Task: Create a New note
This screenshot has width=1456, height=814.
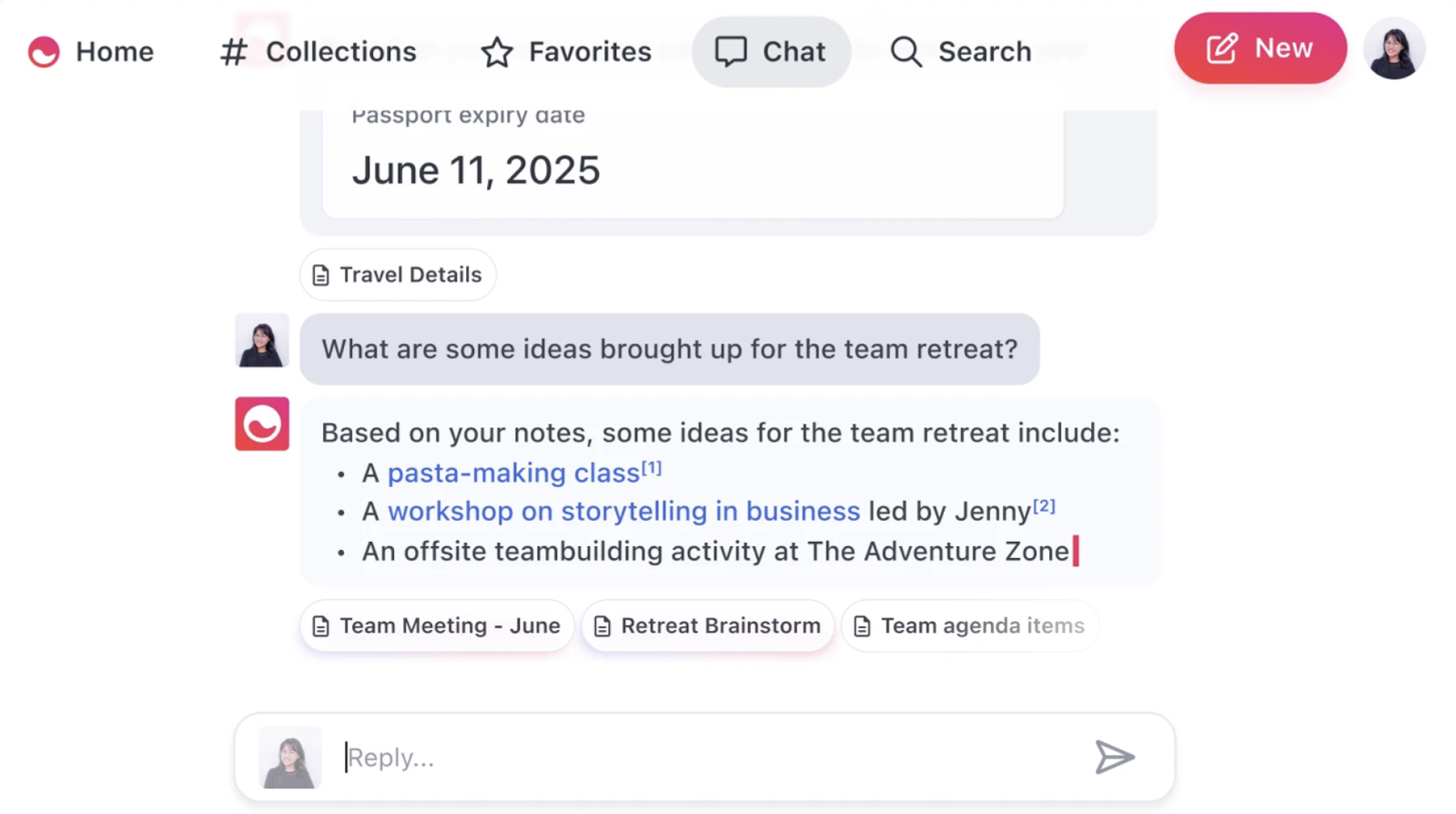Action: tap(1260, 48)
